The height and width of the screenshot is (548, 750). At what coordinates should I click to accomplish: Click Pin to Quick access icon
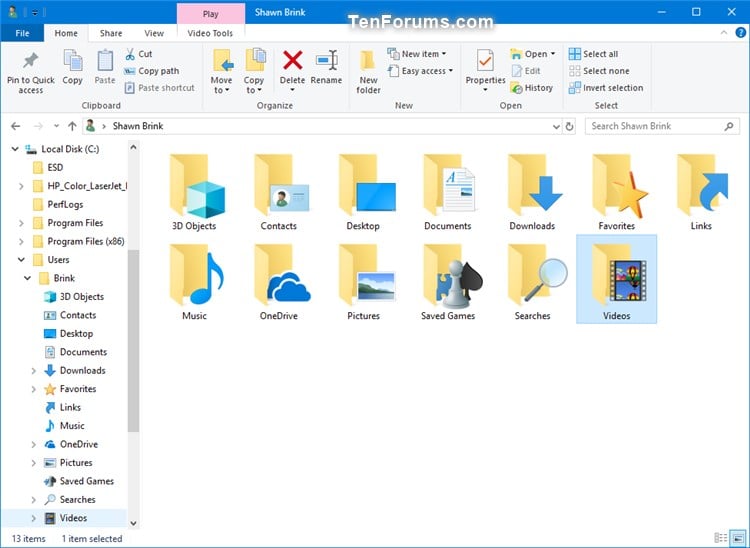(x=31, y=60)
